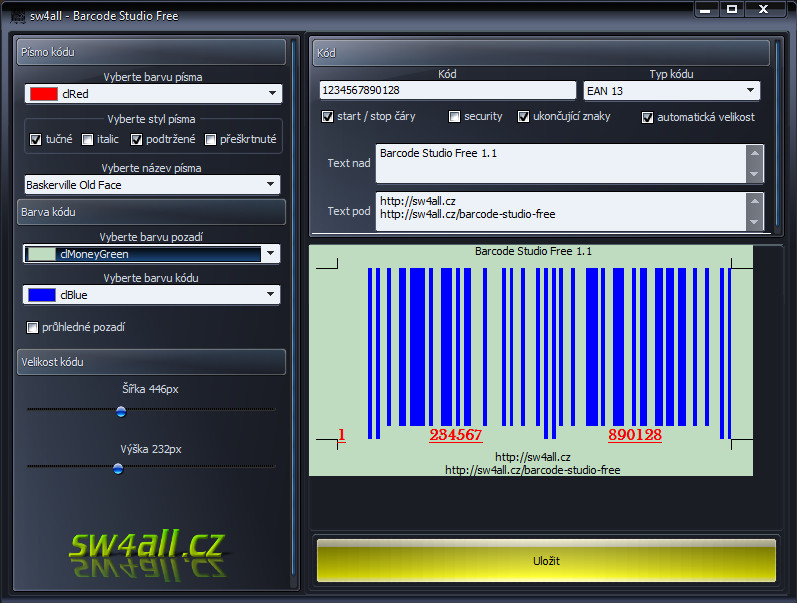Open the Typ kódu dropdown EAN 13
The height and width of the screenshot is (603, 797).
coord(671,91)
